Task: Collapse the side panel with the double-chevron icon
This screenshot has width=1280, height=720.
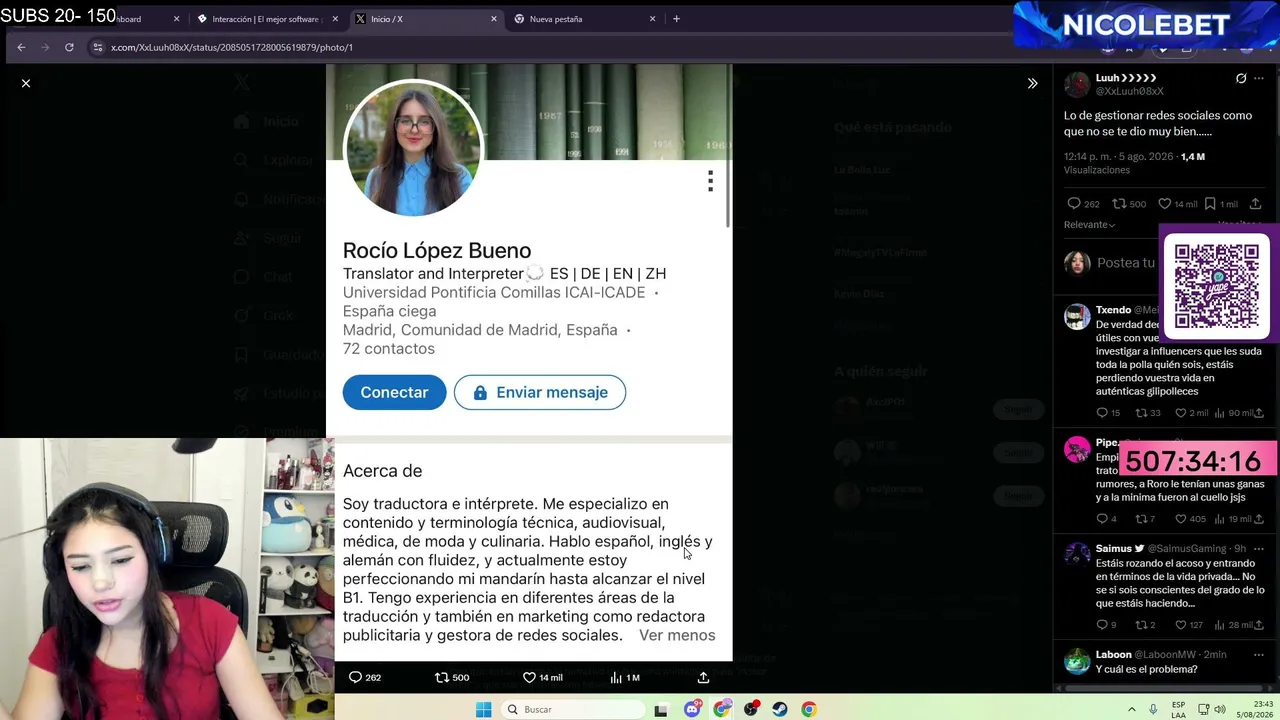Action: tap(1032, 83)
